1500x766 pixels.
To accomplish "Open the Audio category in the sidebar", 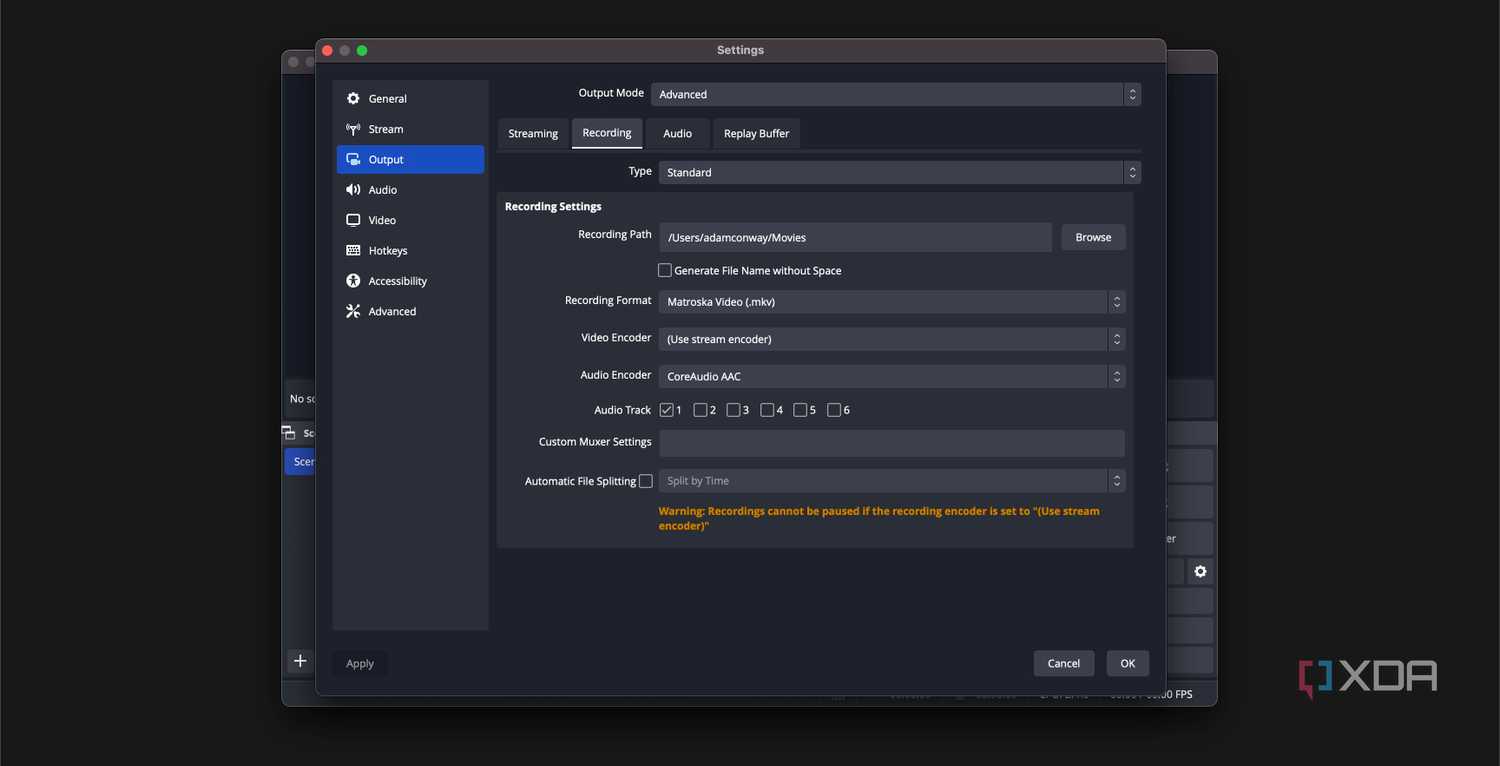I will click(410, 190).
